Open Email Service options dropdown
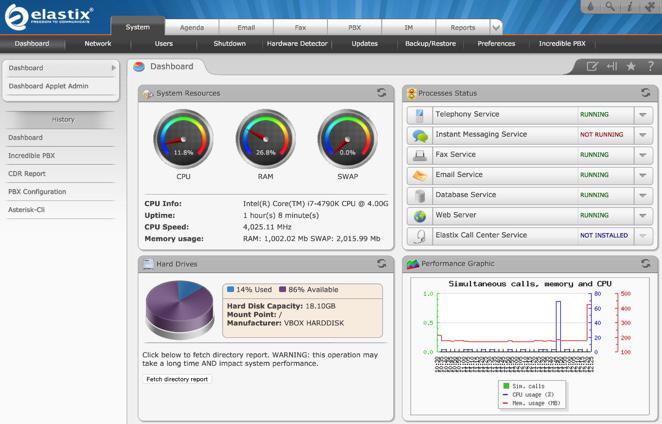Screen dimensions: 662x424 click(x=643, y=175)
